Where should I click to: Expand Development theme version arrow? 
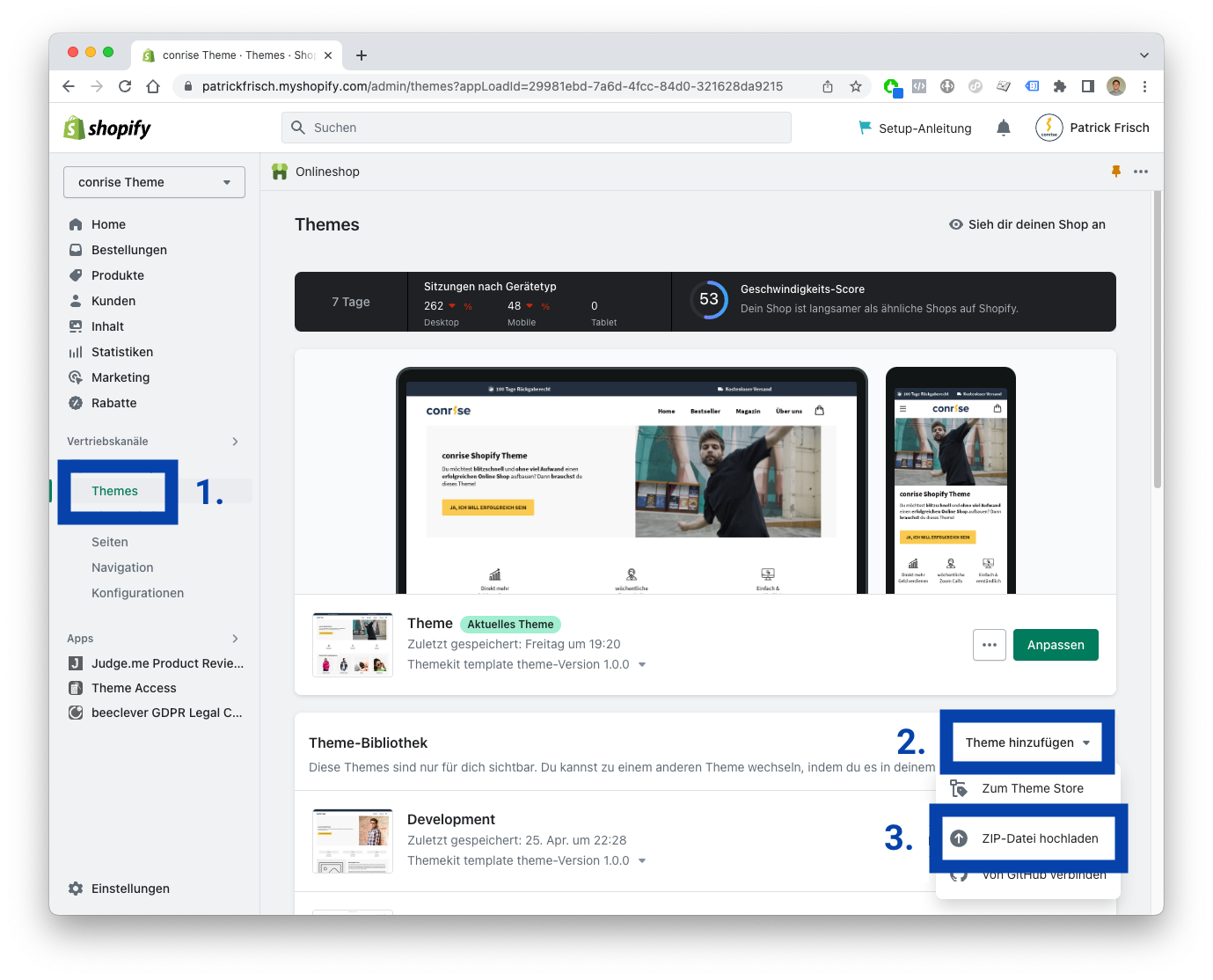[642, 861]
